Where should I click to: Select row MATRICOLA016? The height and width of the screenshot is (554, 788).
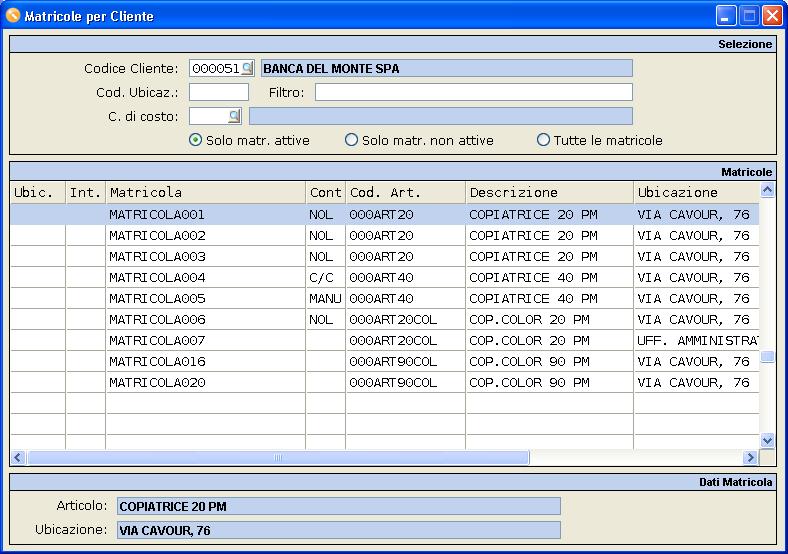(x=385, y=361)
